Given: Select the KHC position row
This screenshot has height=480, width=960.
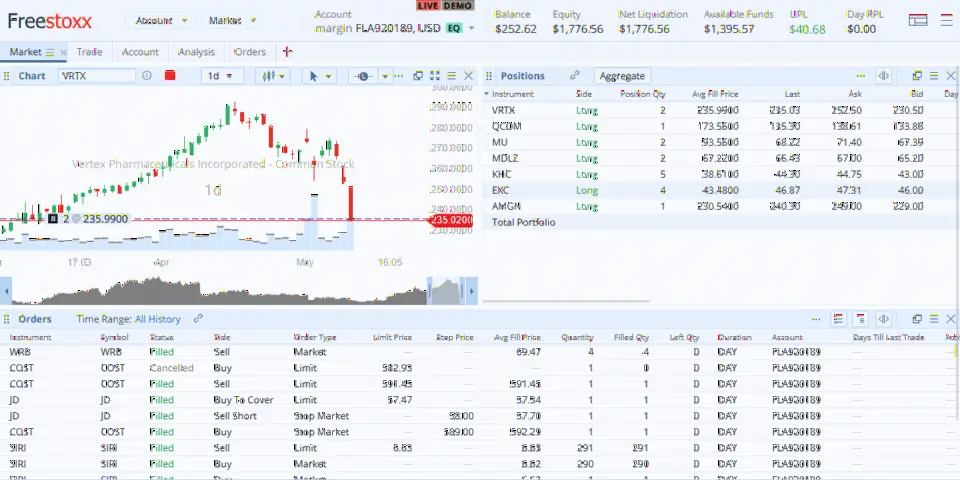Looking at the screenshot, I should (x=721, y=174).
